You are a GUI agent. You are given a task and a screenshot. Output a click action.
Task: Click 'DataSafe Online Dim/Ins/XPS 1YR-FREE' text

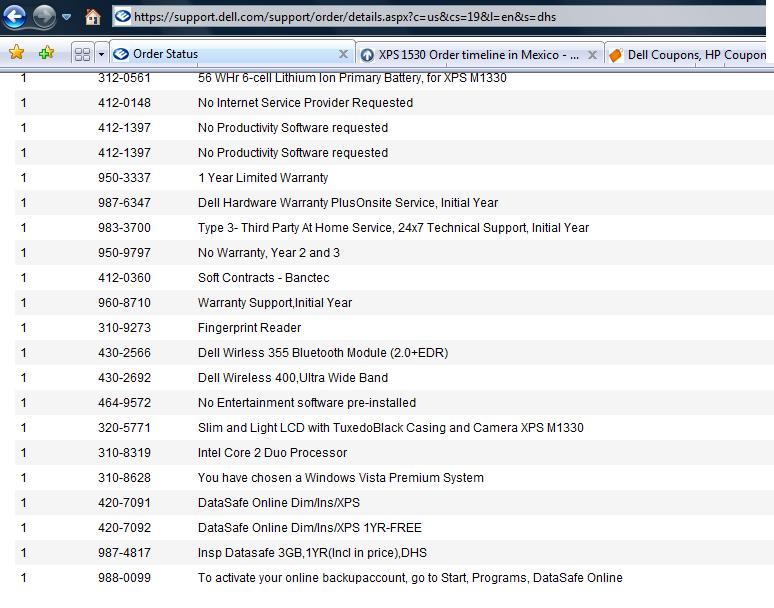pos(310,528)
